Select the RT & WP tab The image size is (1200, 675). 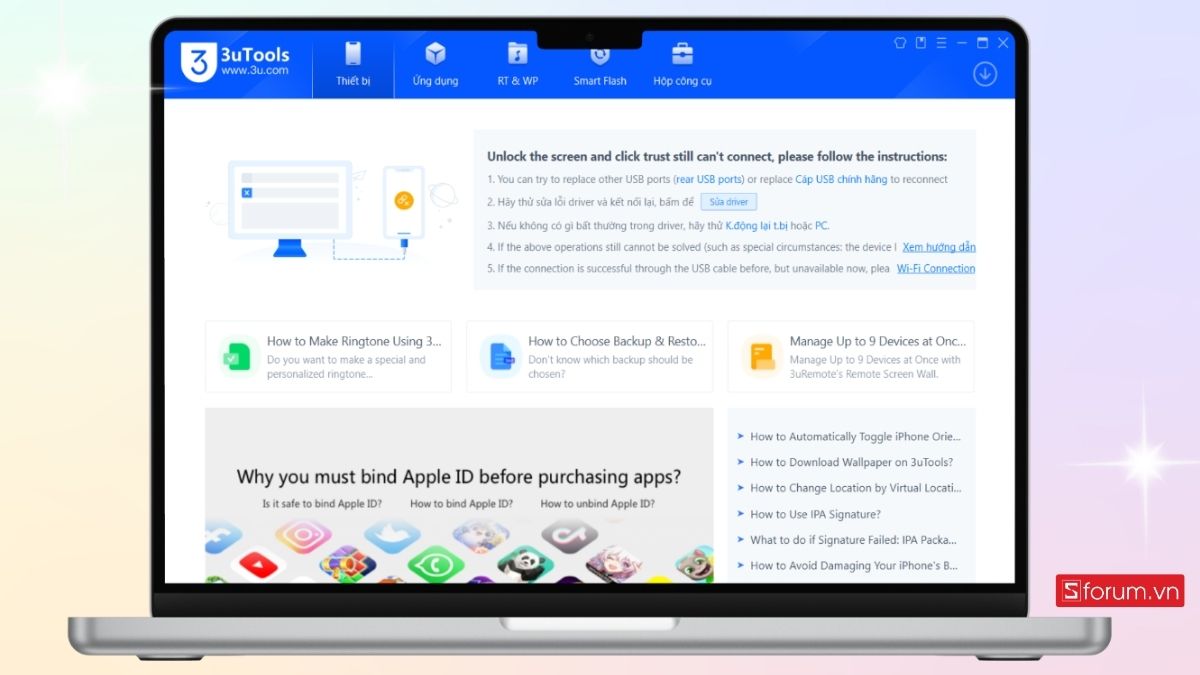pyautogui.click(x=517, y=64)
